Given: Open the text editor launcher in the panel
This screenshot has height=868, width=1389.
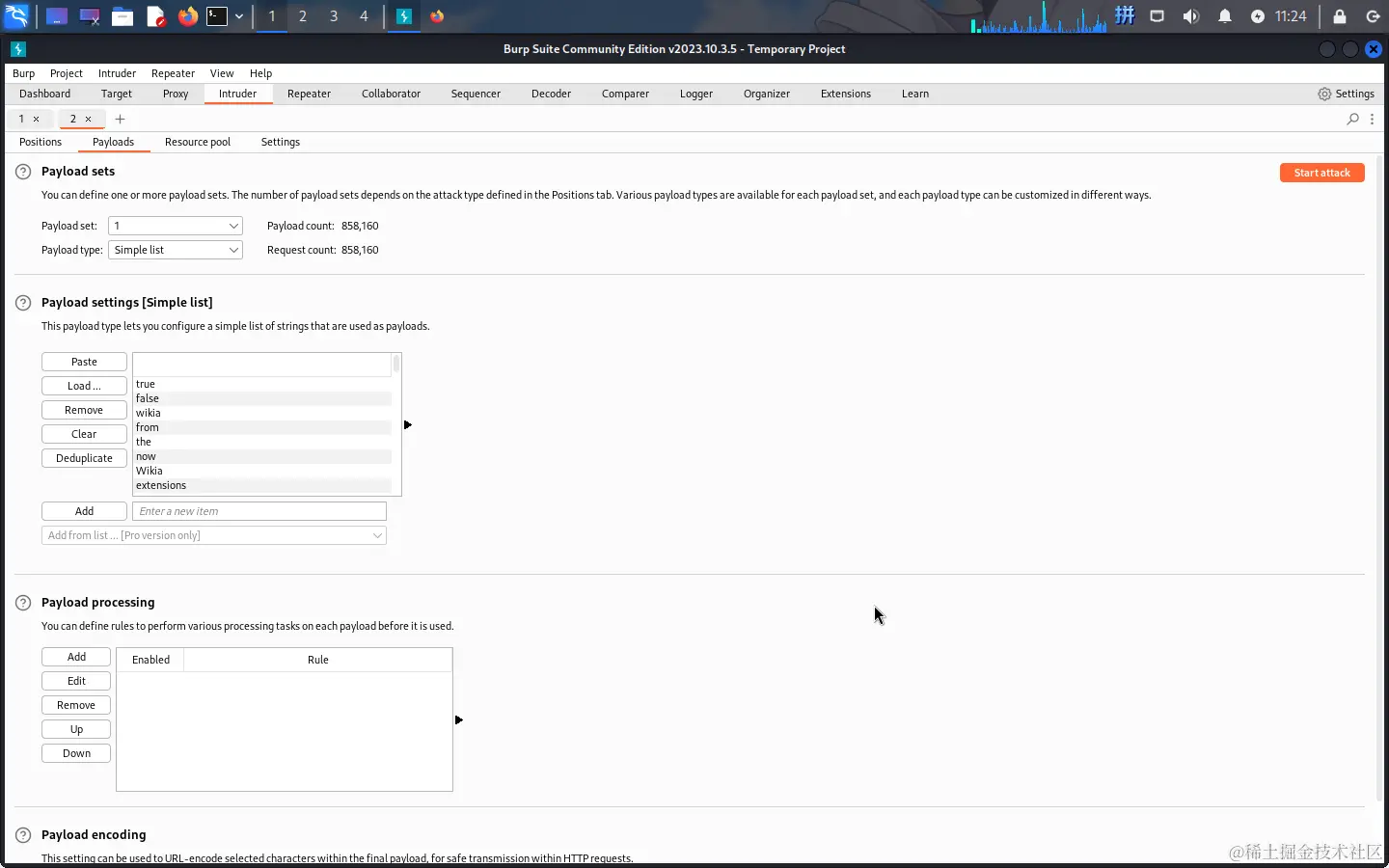Looking at the screenshot, I should [x=155, y=16].
